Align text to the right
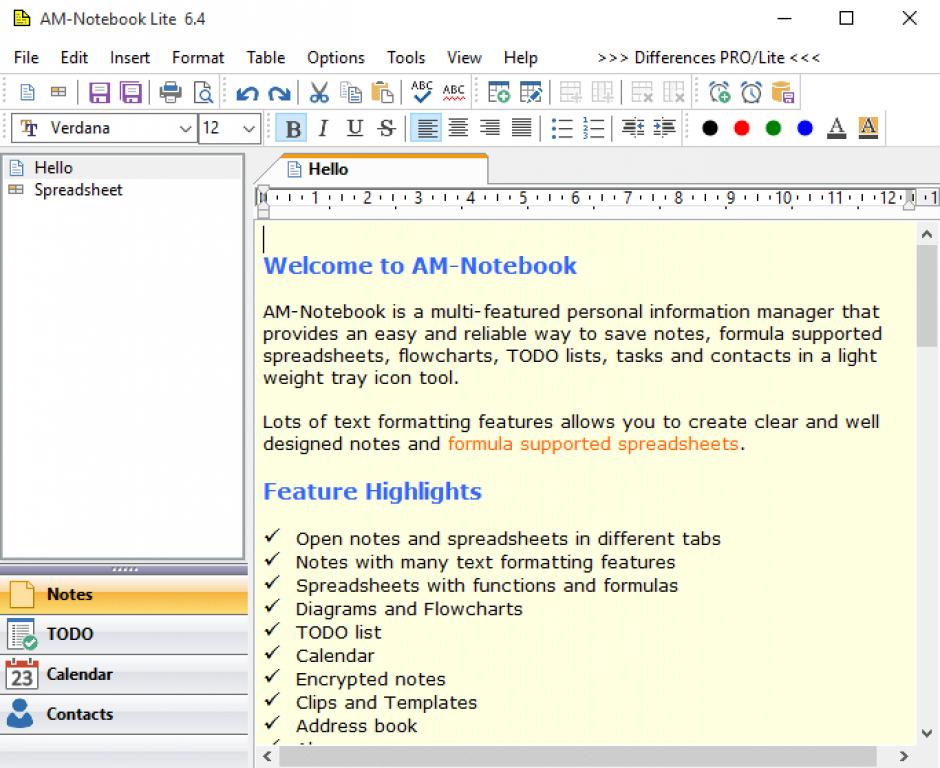The image size is (940, 768). (x=490, y=128)
